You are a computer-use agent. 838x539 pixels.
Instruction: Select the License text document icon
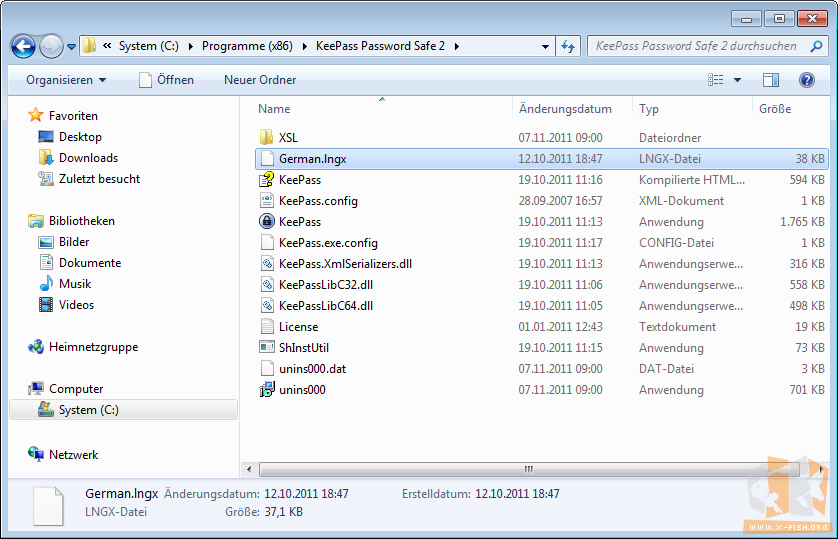point(267,326)
